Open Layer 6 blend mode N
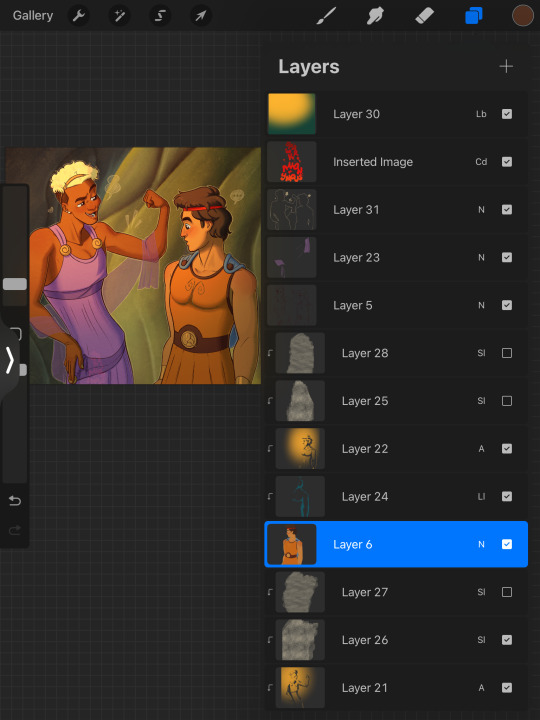540x720 pixels. [x=481, y=544]
